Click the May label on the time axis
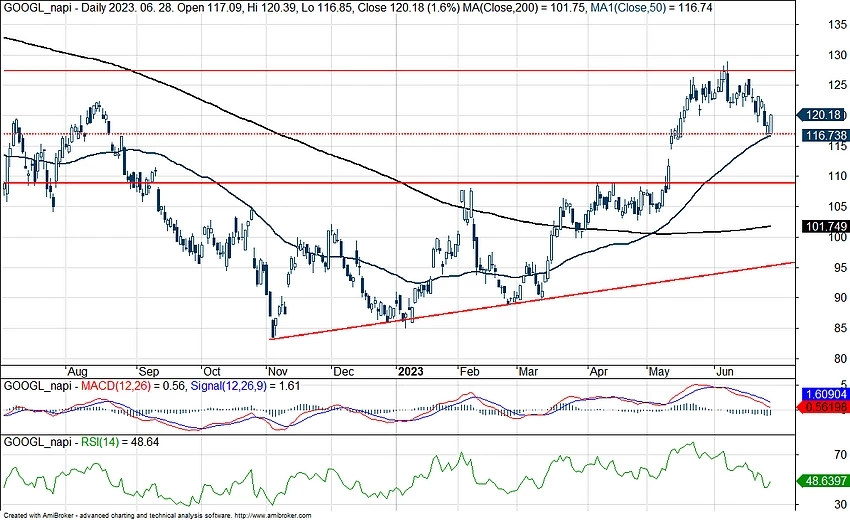The width and height of the screenshot is (850, 520). point(659,371)
